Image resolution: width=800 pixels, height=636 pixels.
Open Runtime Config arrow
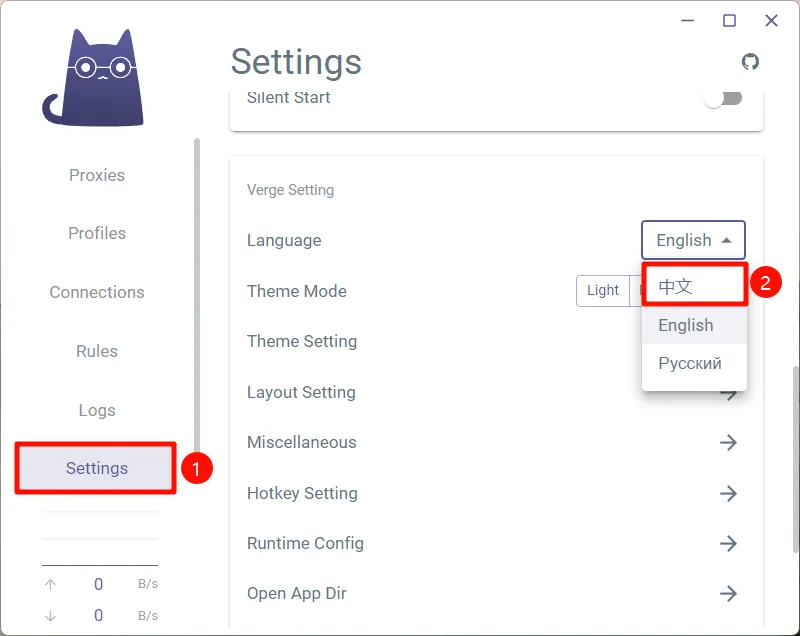pyautogui.click(x=728, y=543)
